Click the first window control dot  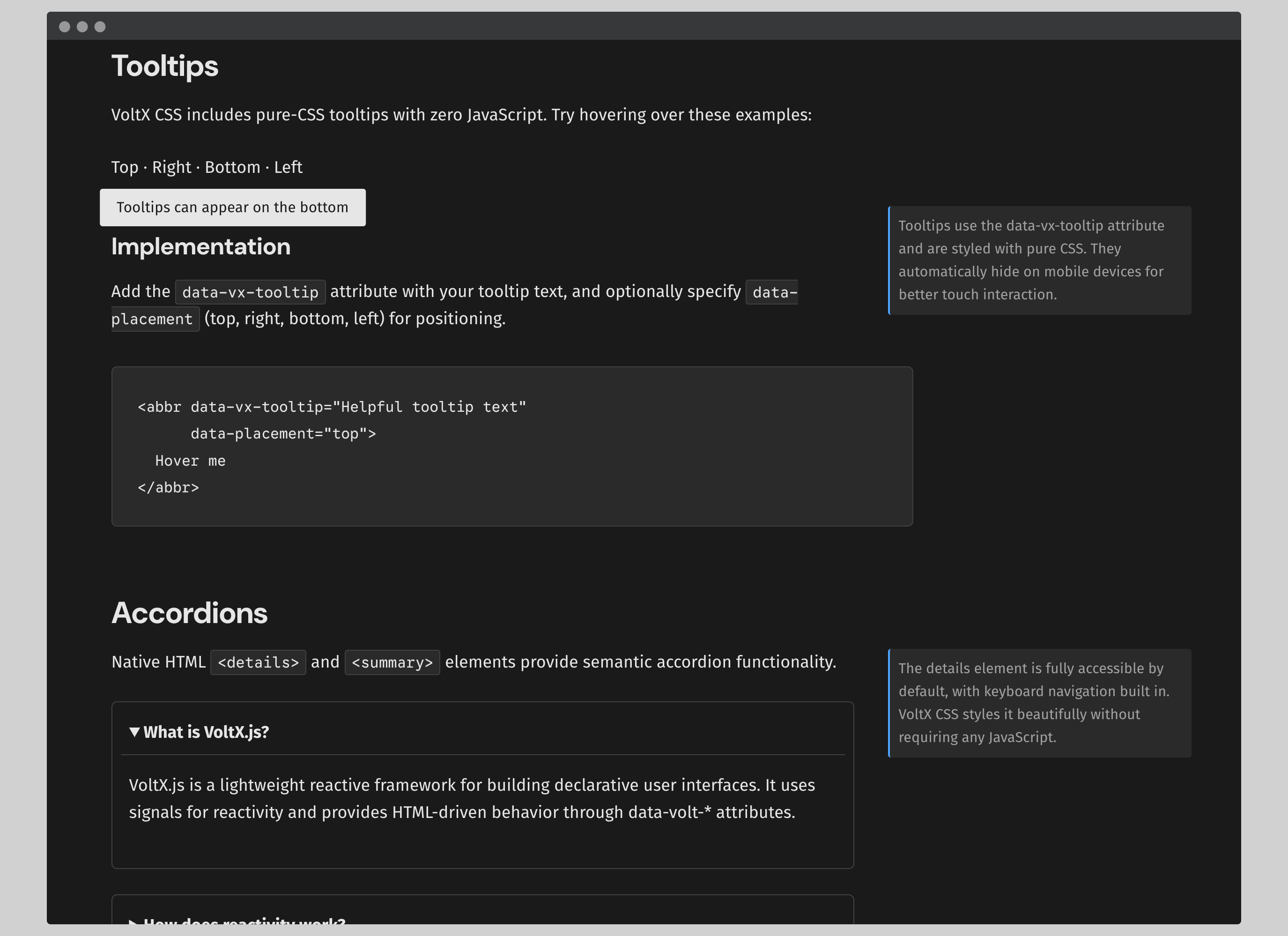tap(65, 27)
